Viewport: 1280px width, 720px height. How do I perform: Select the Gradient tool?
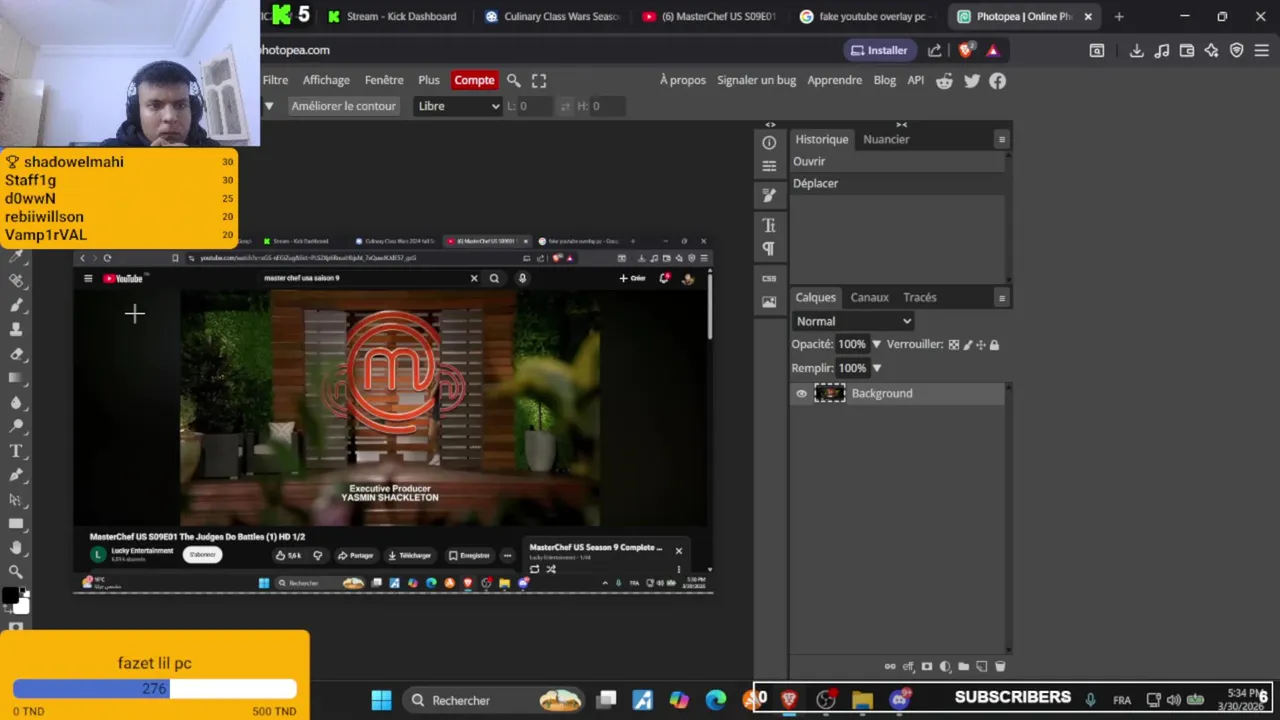pyautogui.click(x=16, y=378)
